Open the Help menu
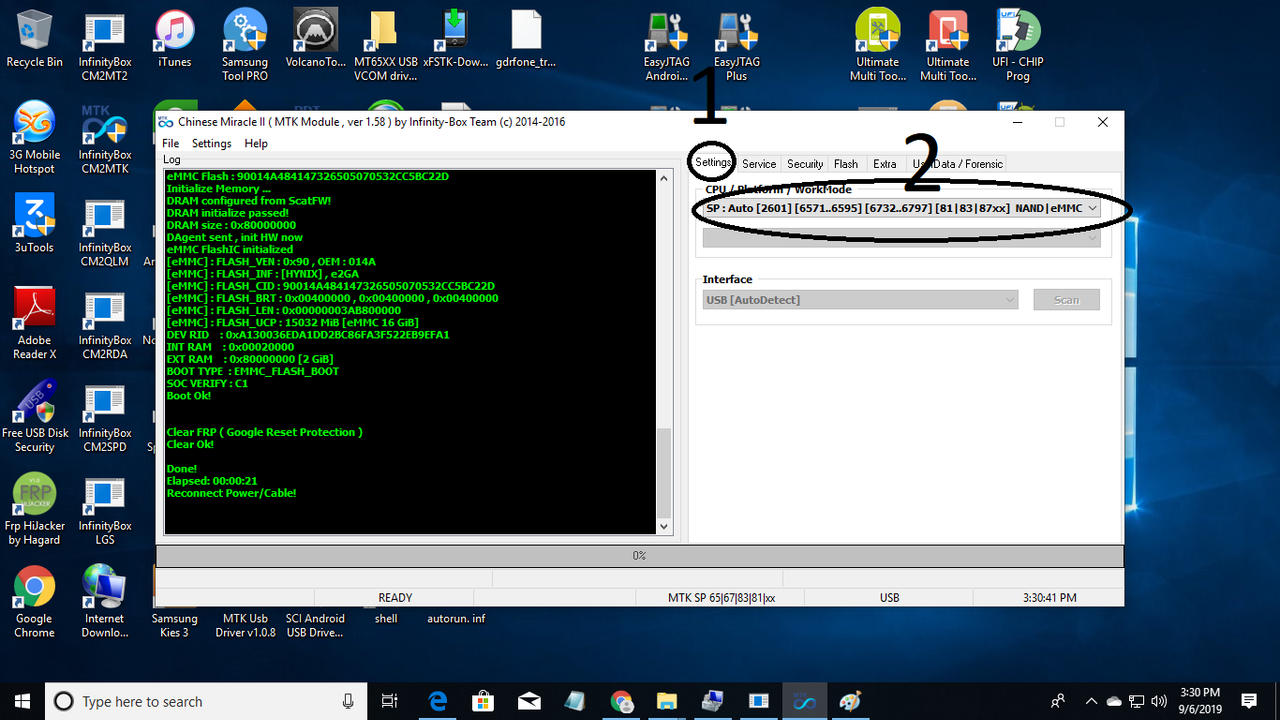1280x720 pixels. [256, 144]
